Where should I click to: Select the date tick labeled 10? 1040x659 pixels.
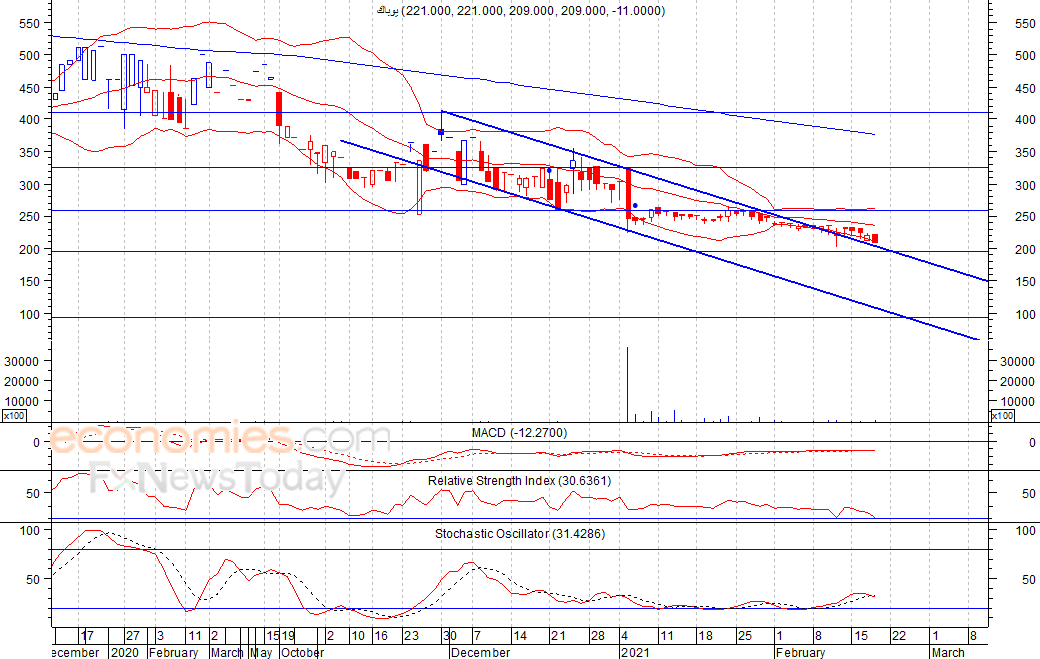(x=358, y=636)
